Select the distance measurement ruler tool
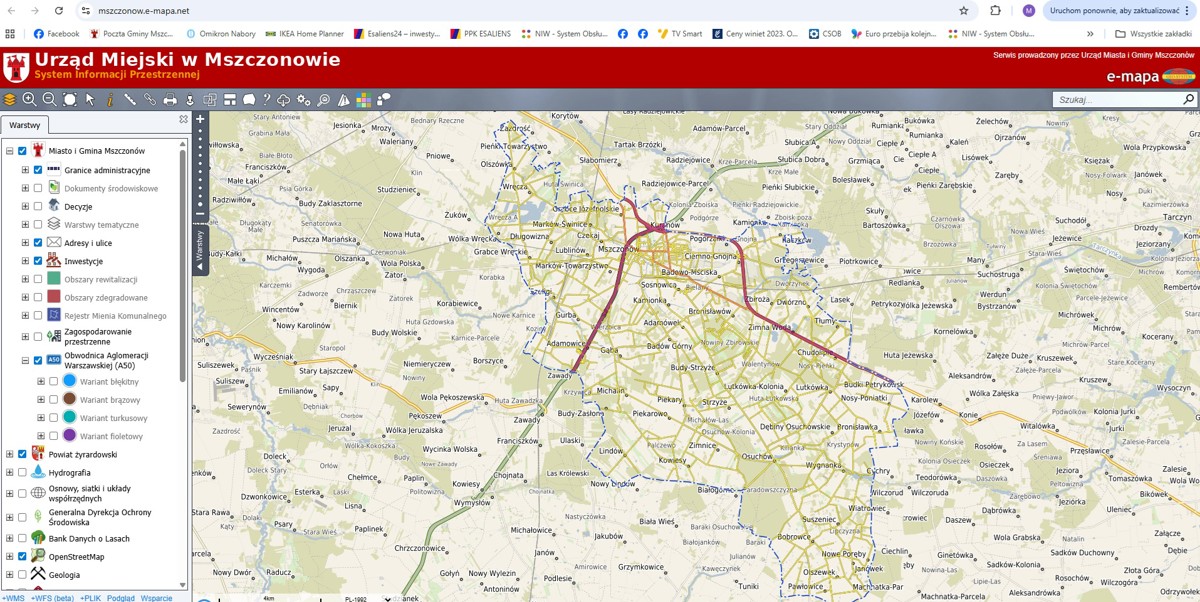This screenshot has width=1200, height=602. (x=130, y=100)
